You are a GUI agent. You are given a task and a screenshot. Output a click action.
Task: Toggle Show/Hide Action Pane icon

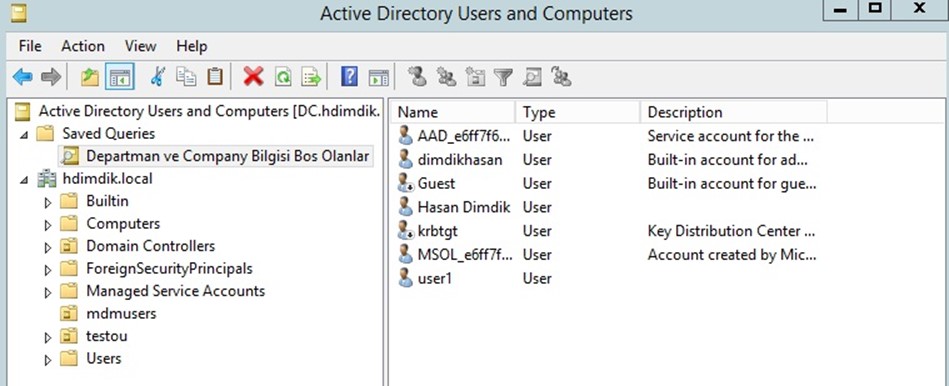point(379,77)
